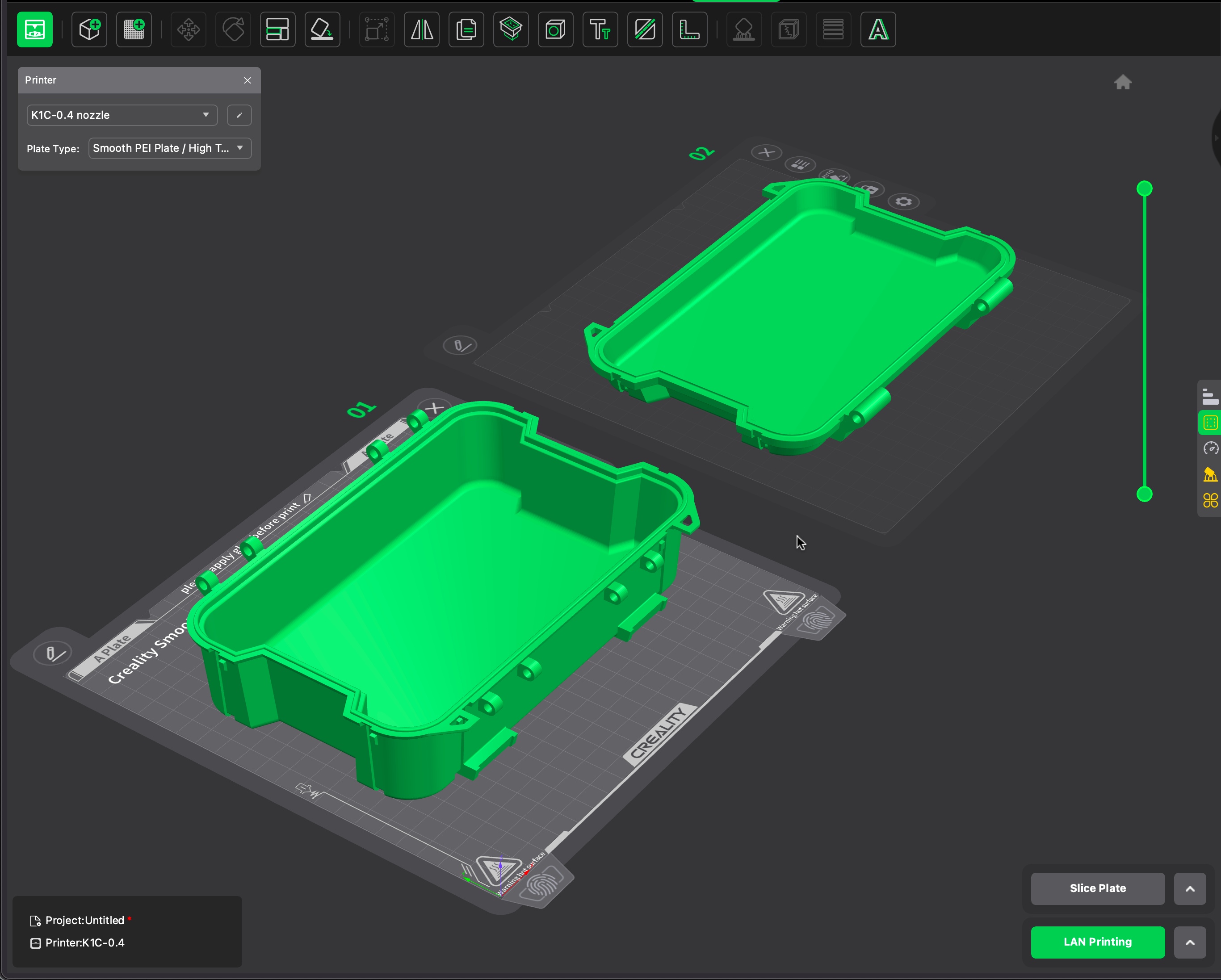The image size is (1221, 980).
Task: Click the Add plate icon
Action: [134, 29]
